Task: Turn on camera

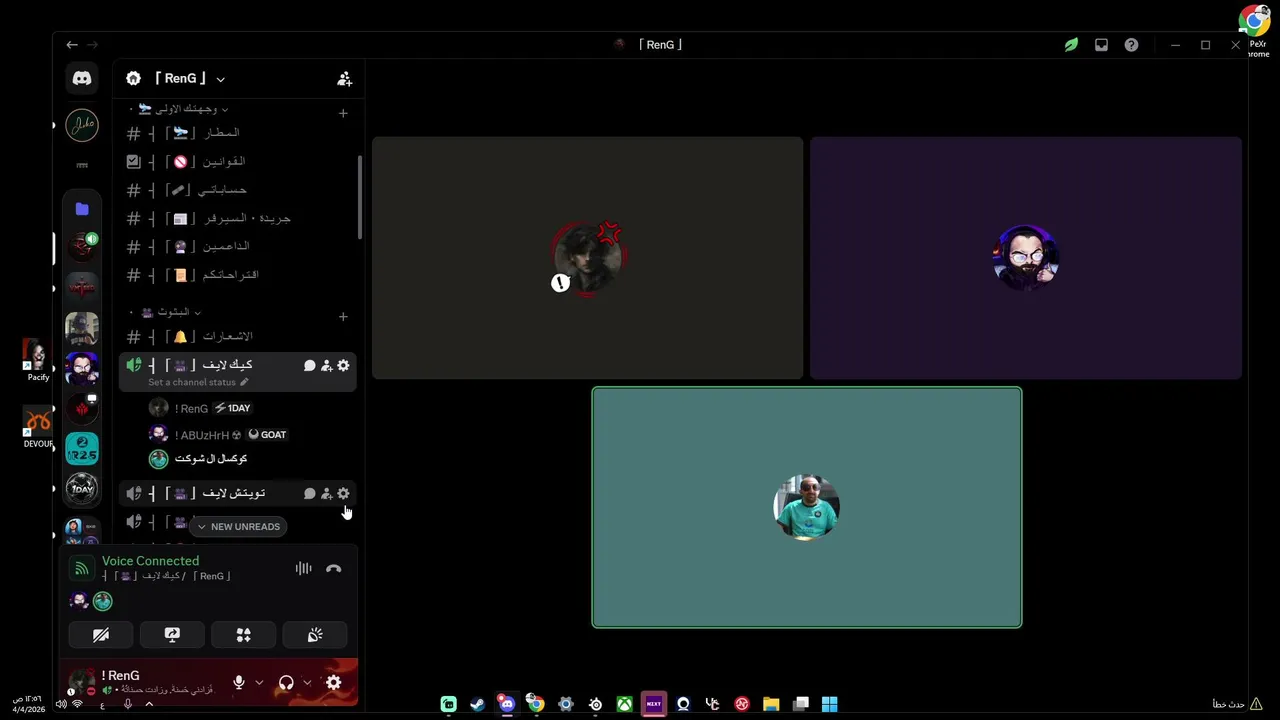Action: 101,635
